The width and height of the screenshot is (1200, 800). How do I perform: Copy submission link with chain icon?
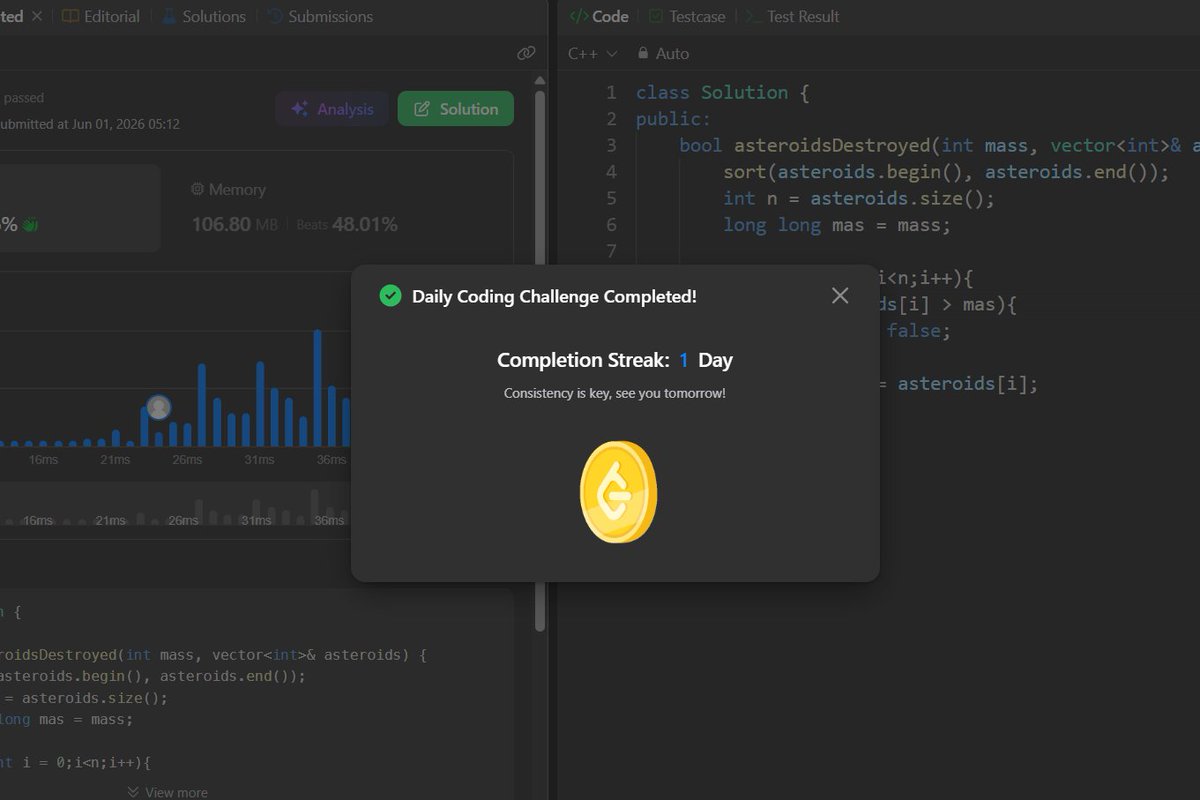click(526, 53)
